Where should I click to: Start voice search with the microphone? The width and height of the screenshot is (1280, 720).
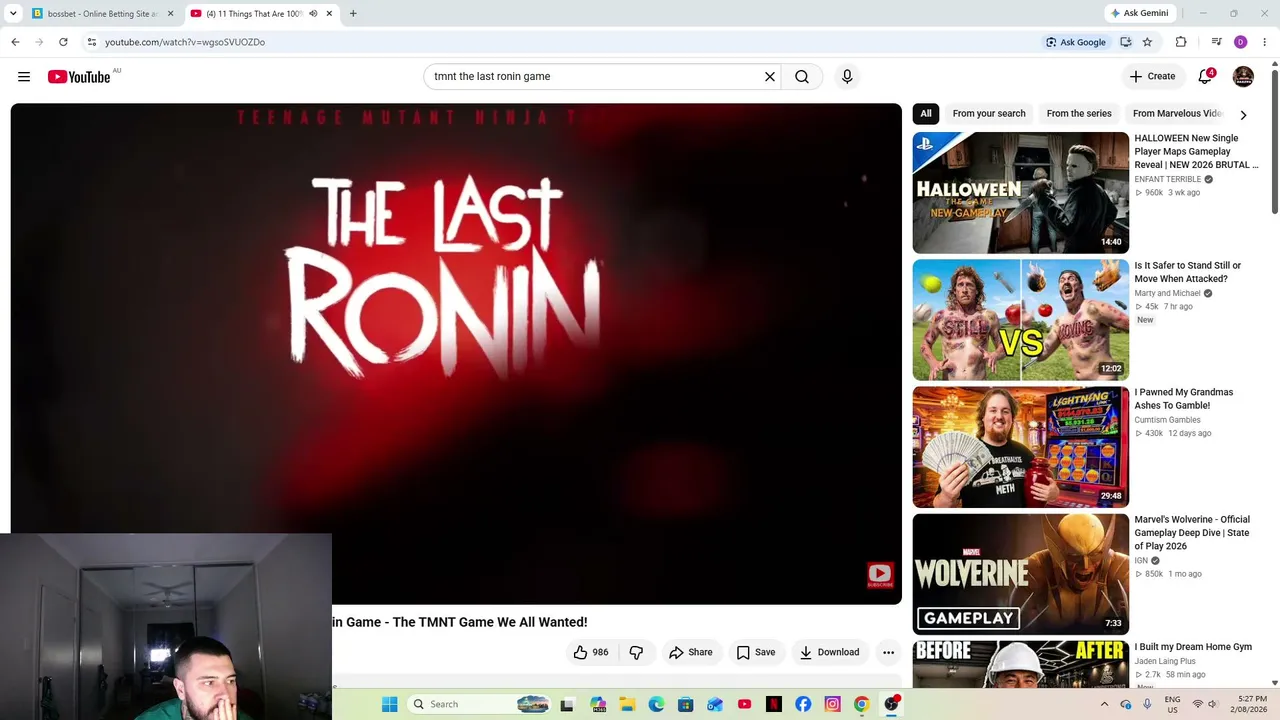pos(847,77)
